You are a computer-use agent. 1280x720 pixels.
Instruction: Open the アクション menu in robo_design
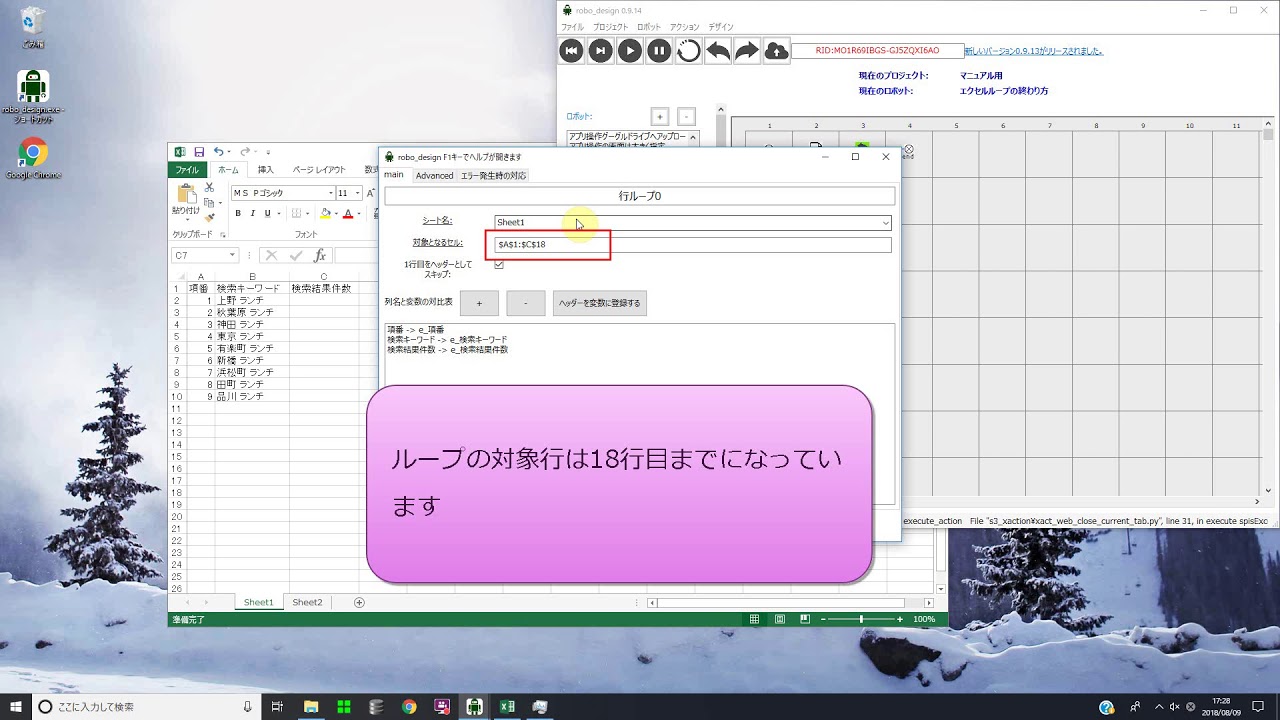pos(685,27)
